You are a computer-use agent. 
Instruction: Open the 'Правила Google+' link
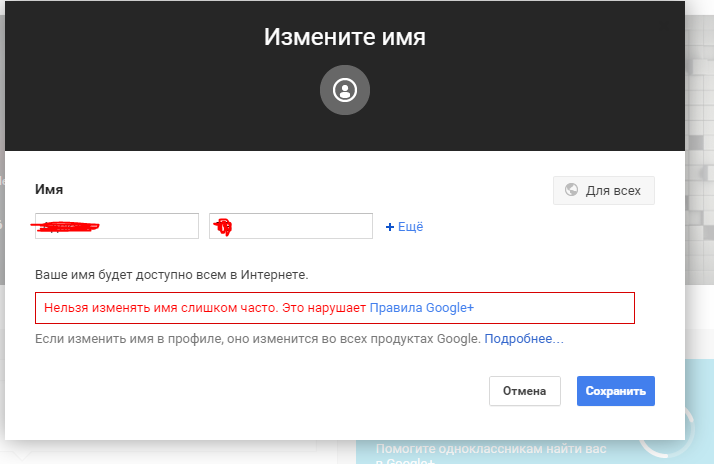[x=422, y=308]
